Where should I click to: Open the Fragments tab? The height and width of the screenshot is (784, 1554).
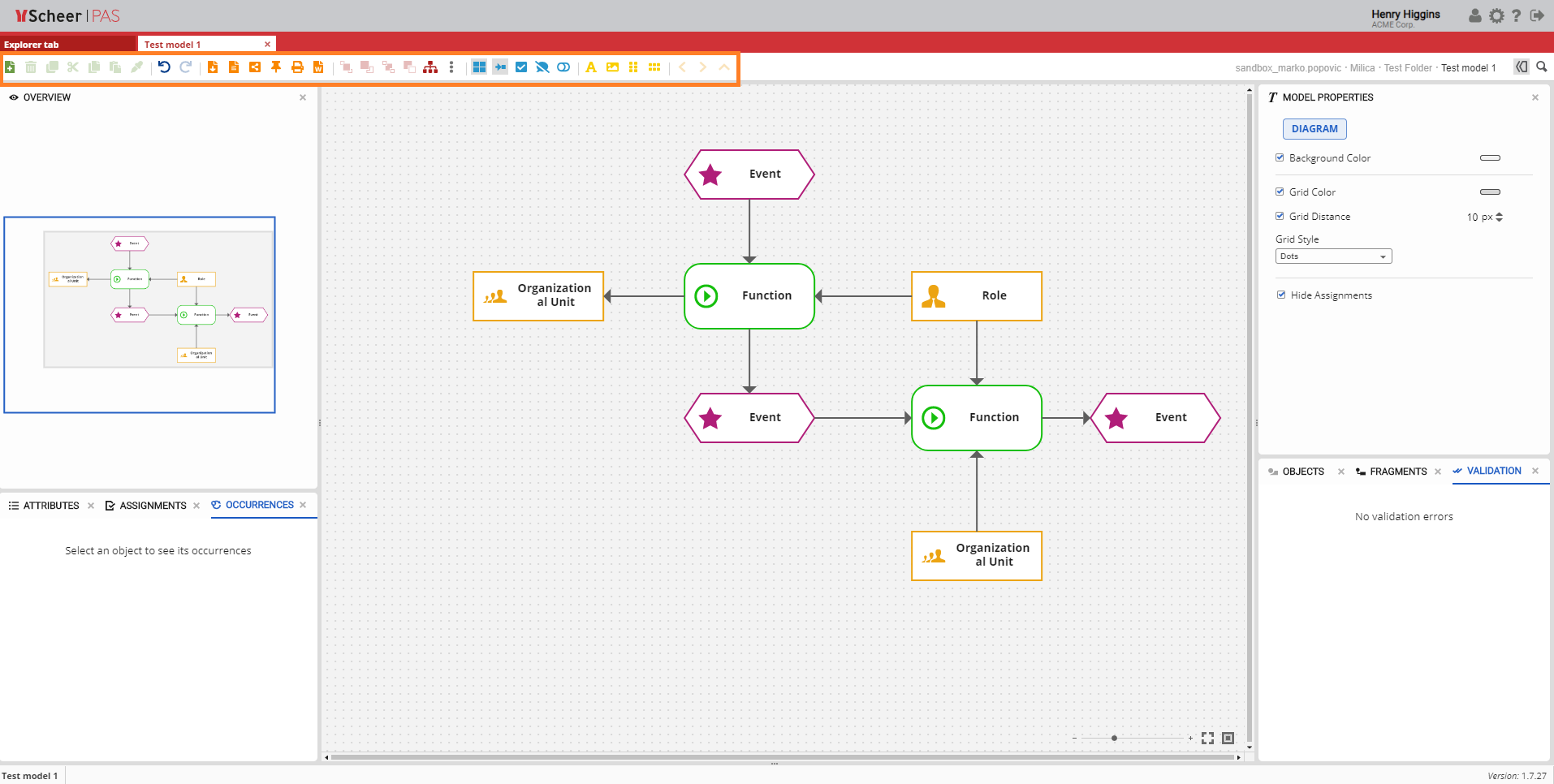click(x=1397, y=472)
